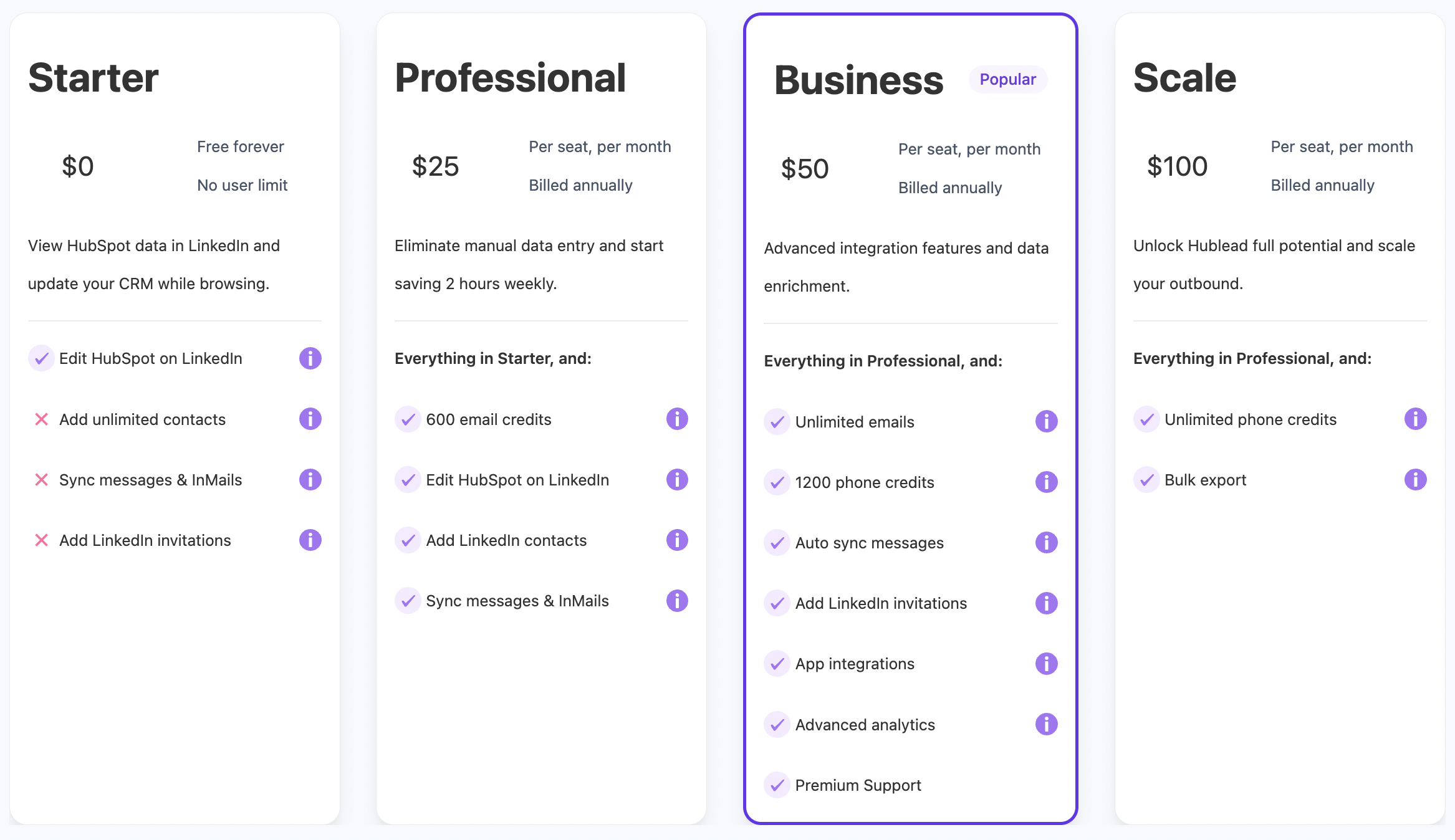Viewport: 1455px width, 840px height.
Task: Click info icon beside Advanced analytics
Action: pyautogui.click(x=1047, y=724)
